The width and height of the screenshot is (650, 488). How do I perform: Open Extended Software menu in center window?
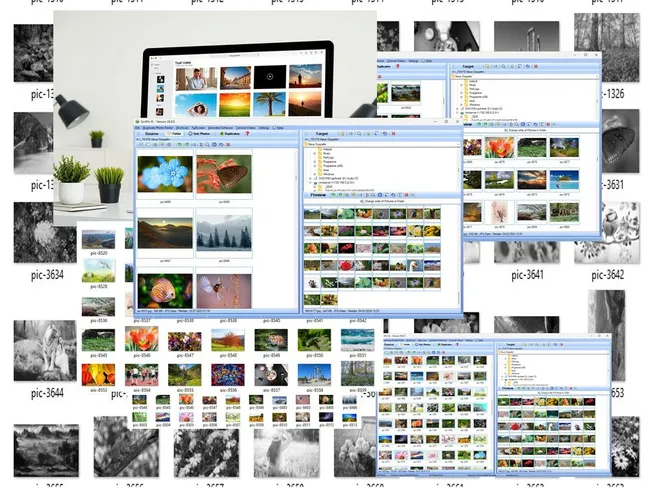pos(221,128)
